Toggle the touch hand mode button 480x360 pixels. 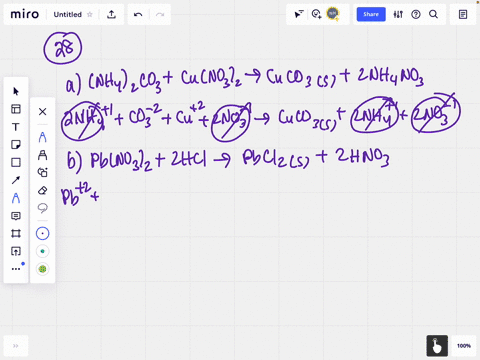[x=437, y=346]
